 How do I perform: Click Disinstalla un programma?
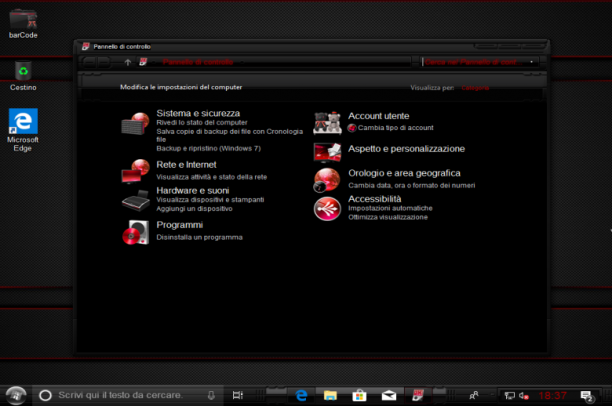point(199,237)
